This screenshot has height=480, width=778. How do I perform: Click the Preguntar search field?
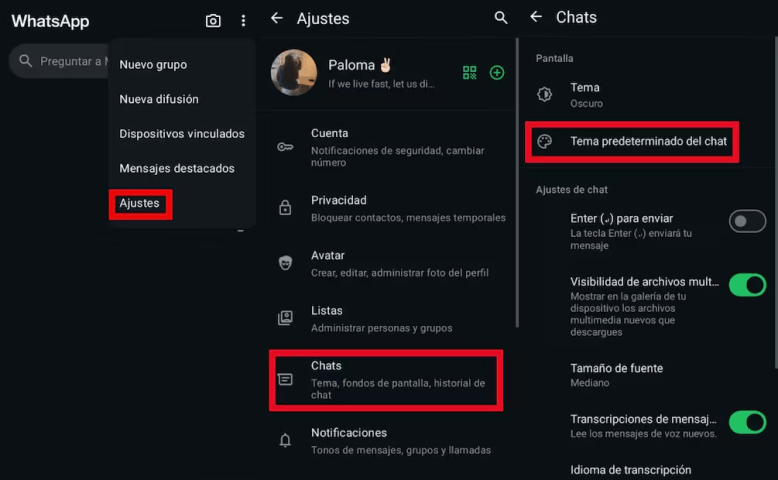click(x=60, y=61)
